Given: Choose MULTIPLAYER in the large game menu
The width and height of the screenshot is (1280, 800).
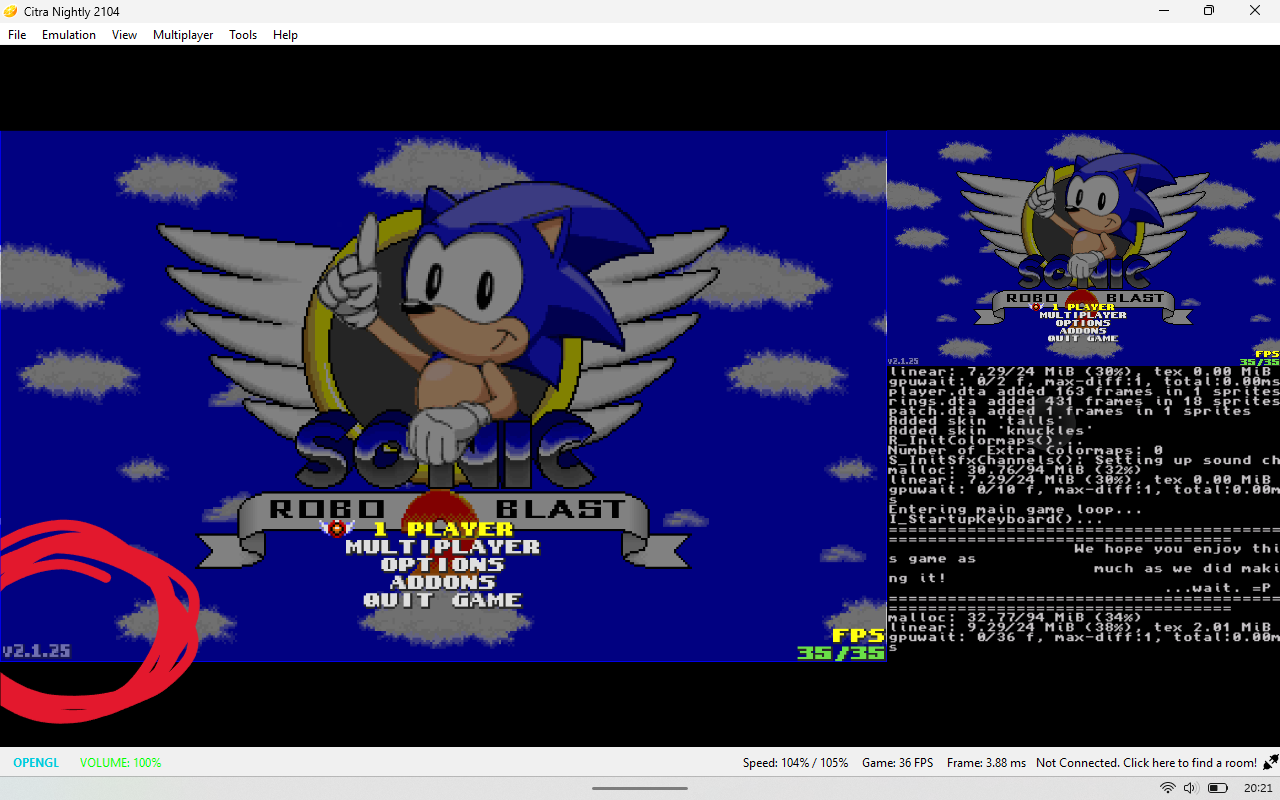Looking at the screenshot, I should pos(443,547).
